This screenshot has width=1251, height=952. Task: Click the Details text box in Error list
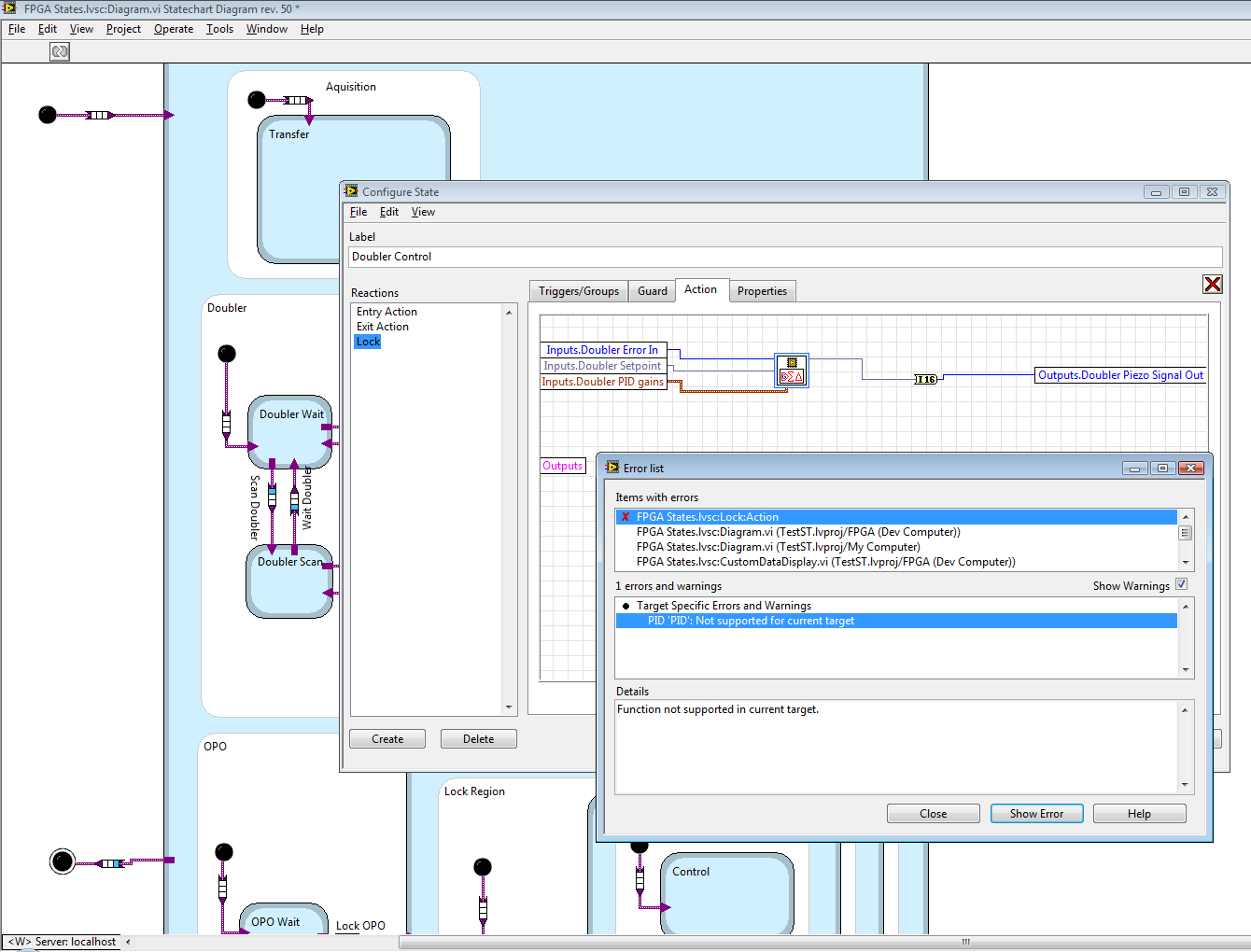tap(898, 747)
